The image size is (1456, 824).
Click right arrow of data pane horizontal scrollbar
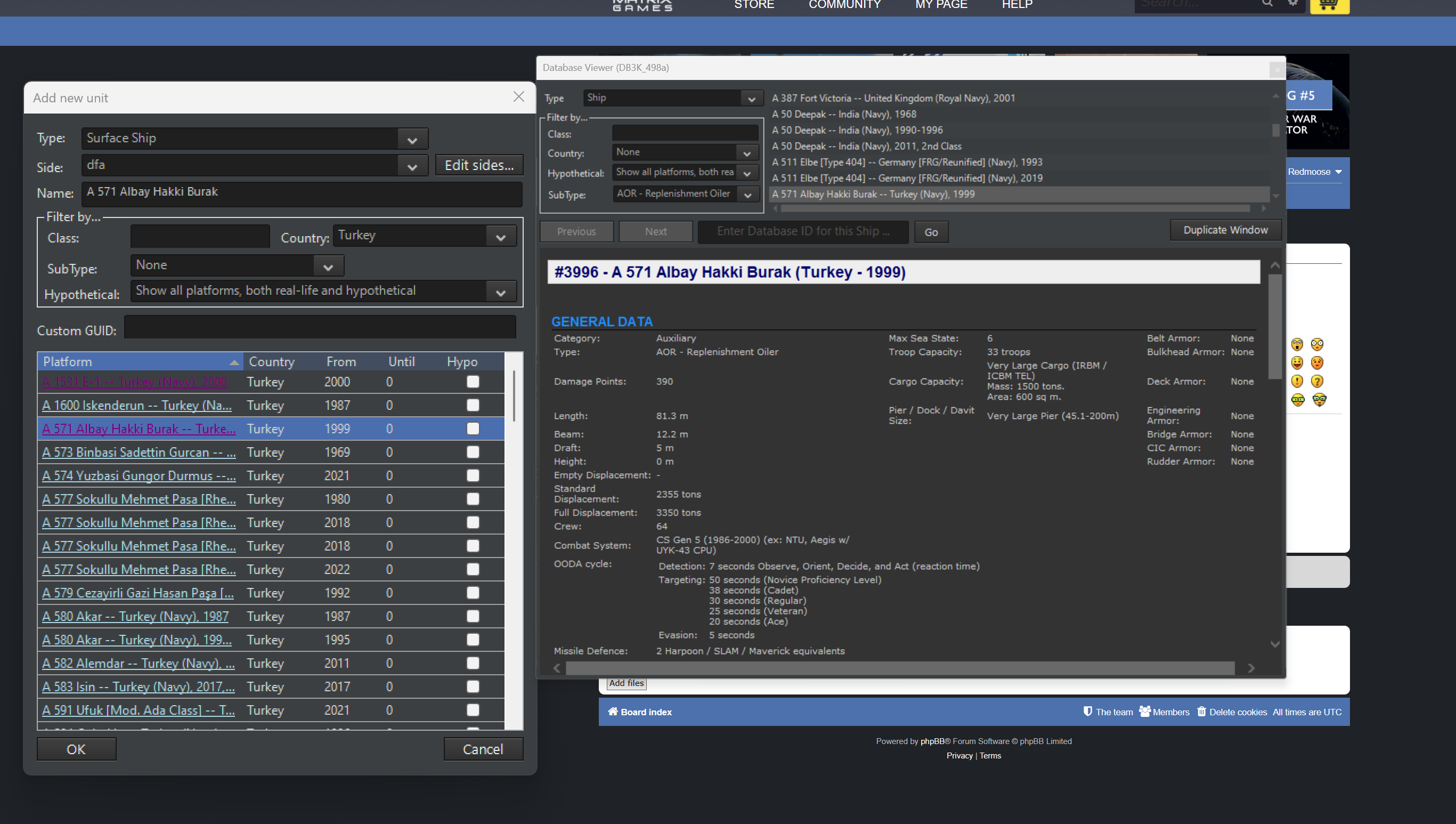tap(1251, 668)
